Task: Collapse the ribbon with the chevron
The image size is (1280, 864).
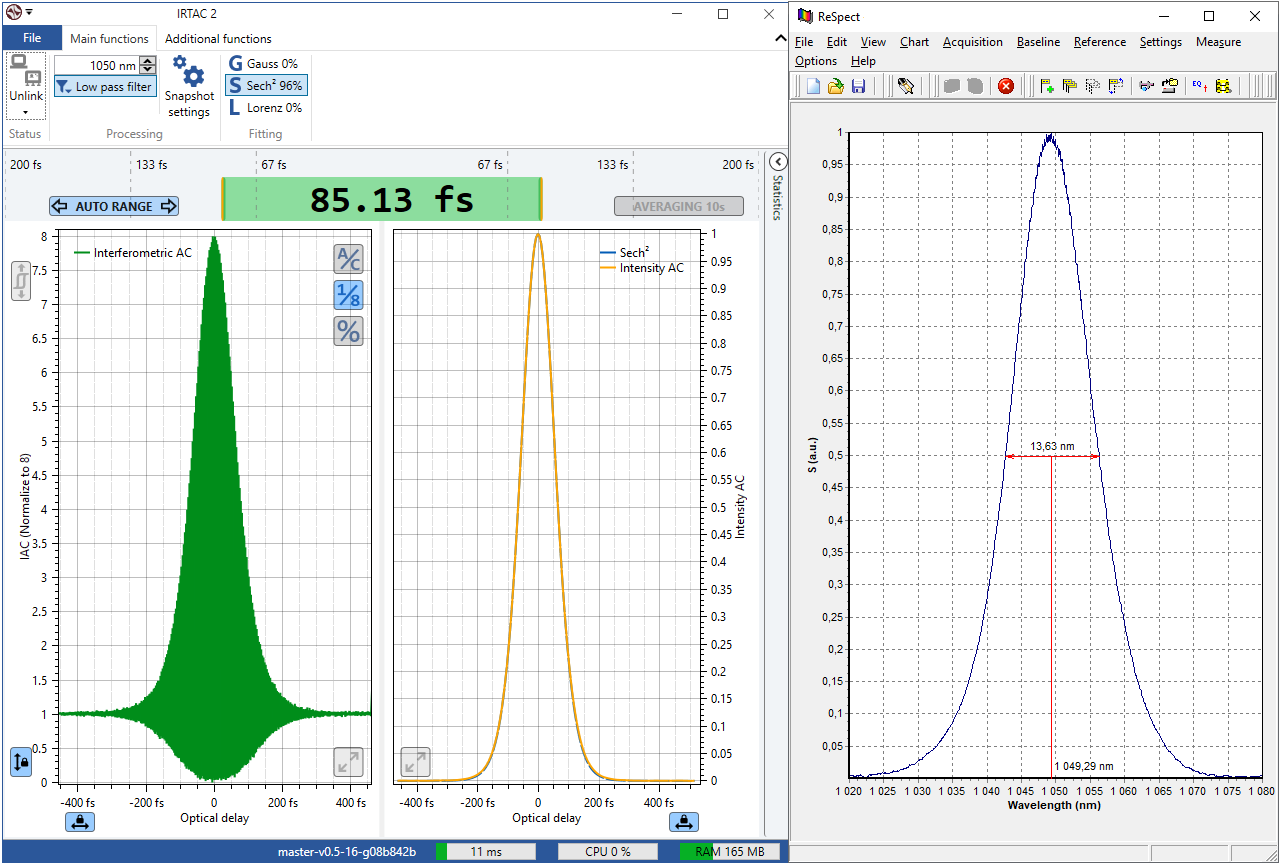Action: (780, 38)
